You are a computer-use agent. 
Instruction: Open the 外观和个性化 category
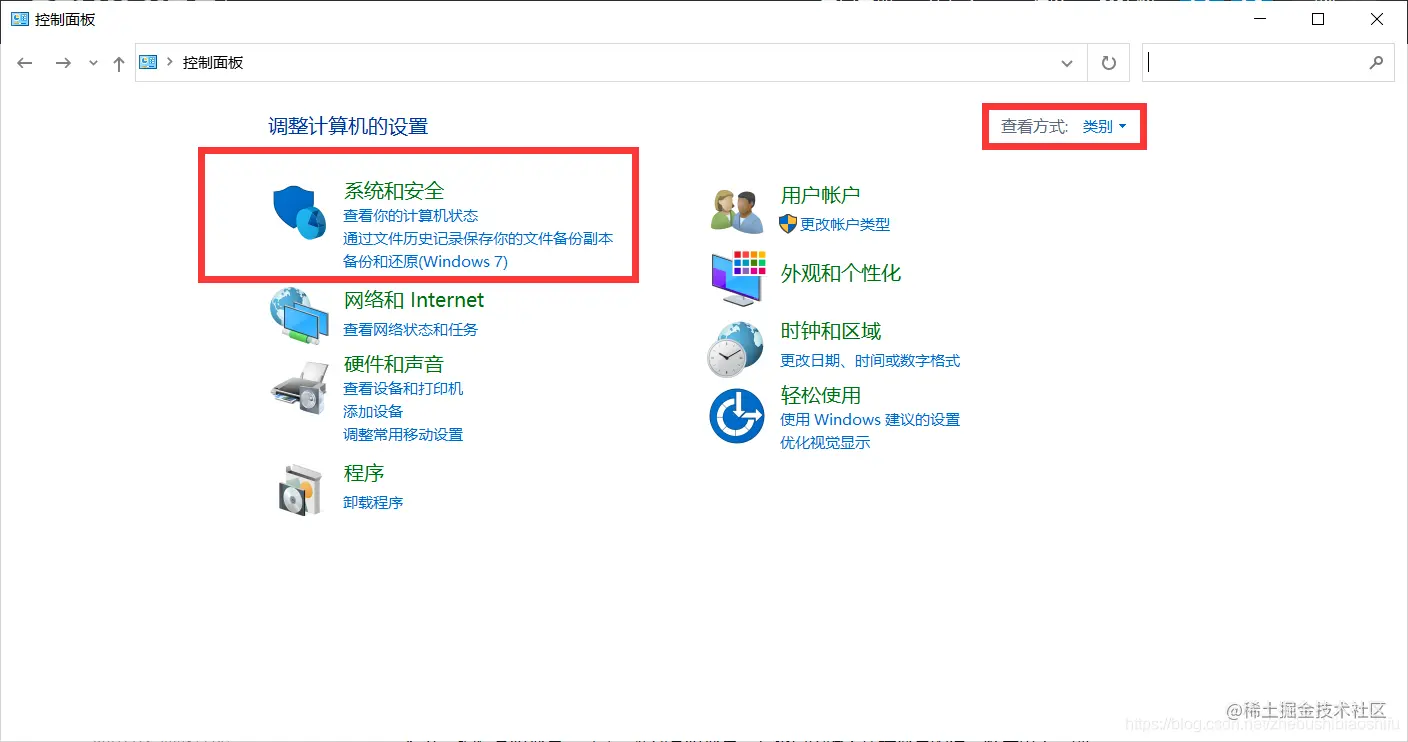[841, 273]
